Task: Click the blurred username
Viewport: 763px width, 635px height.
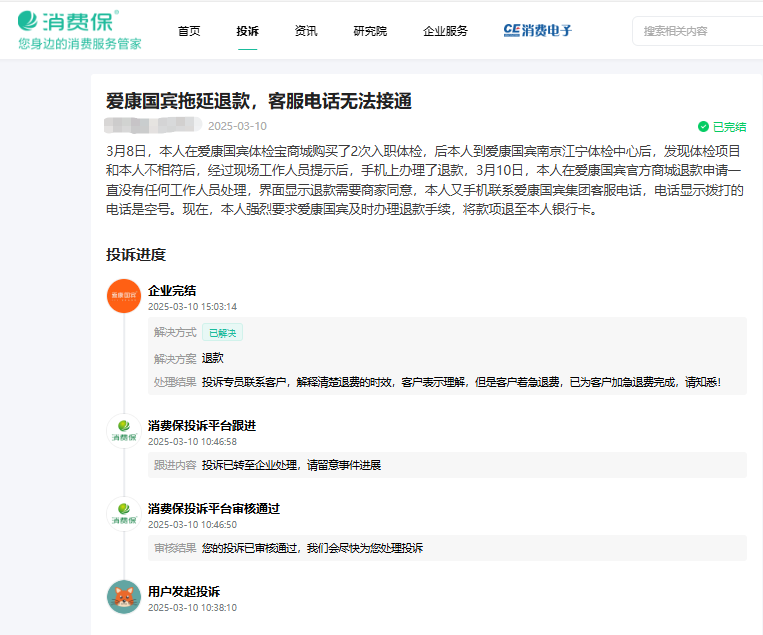Action: pyautogui.click(x=153, y=125)
